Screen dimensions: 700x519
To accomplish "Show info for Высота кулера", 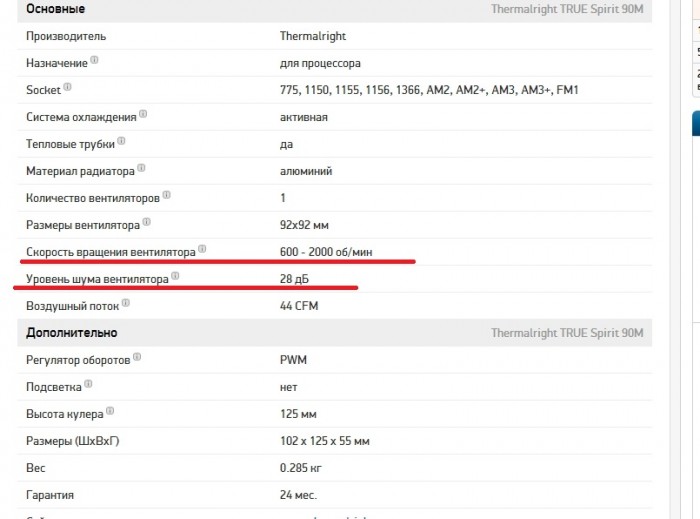I will tap(110, 411).
